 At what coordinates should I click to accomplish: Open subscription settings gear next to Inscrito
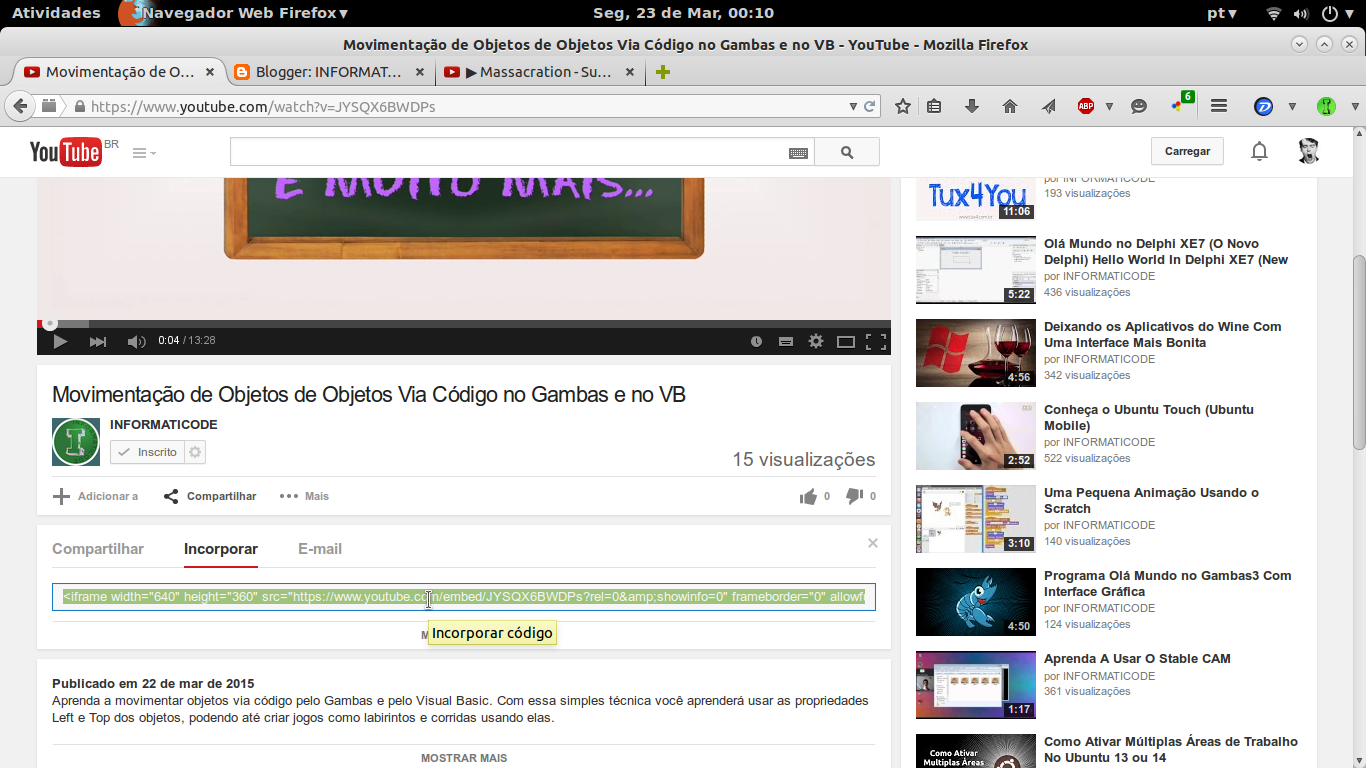click(195, 452)
